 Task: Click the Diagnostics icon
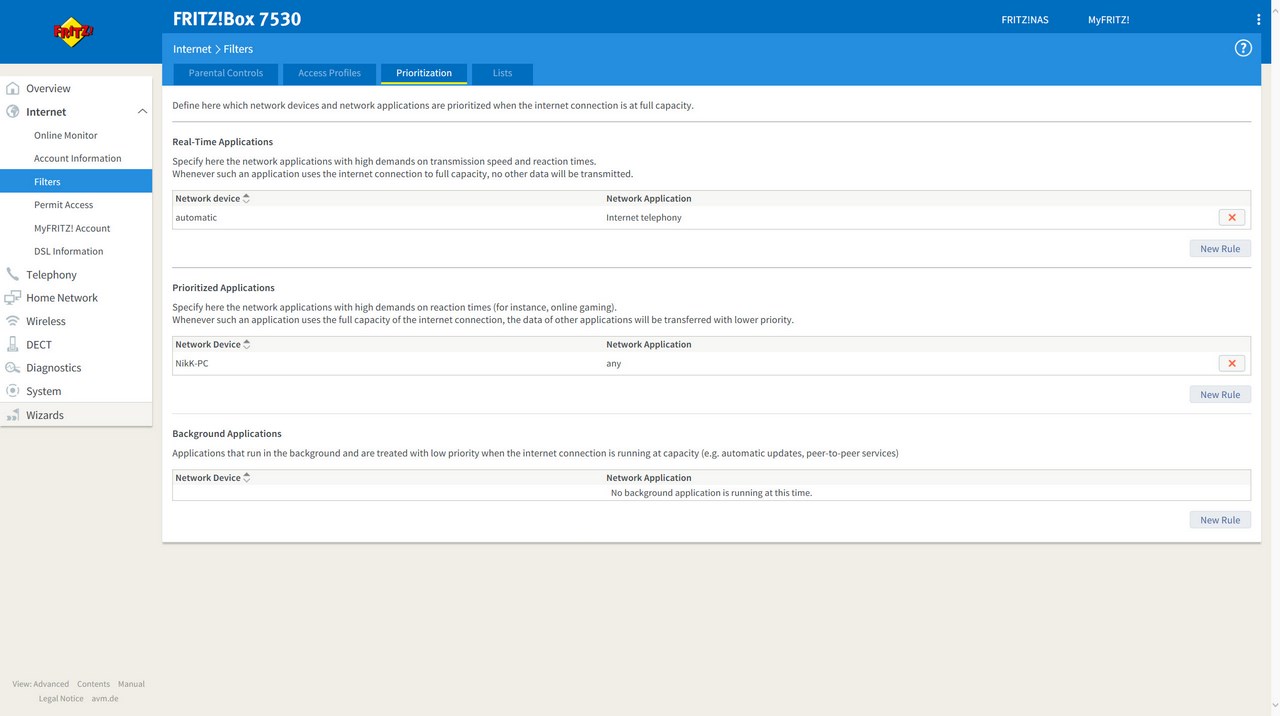pyautogui.click(x=13, y=368)
